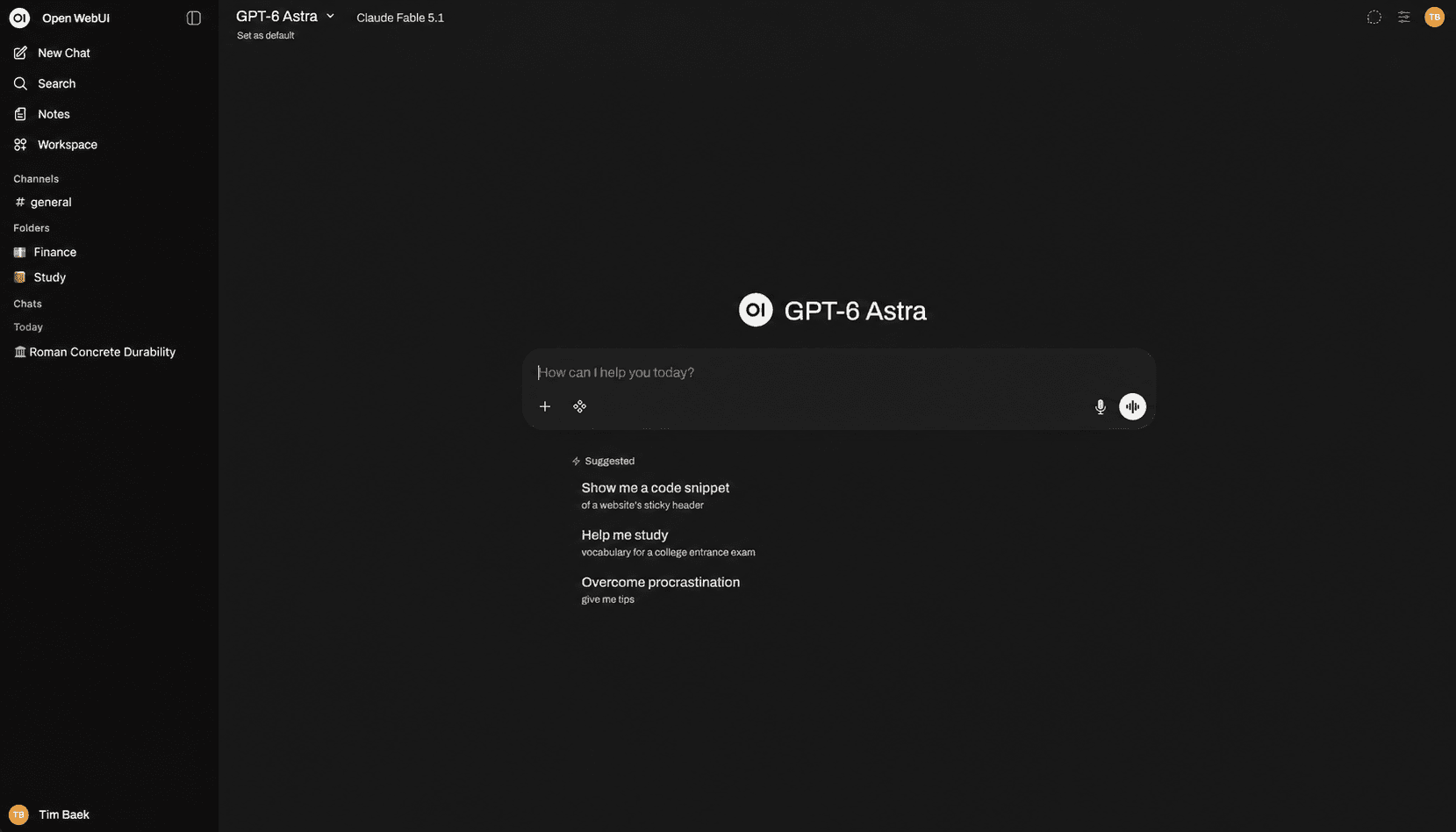Collapse the sidebar with the panel icon

tap(194, 18)
